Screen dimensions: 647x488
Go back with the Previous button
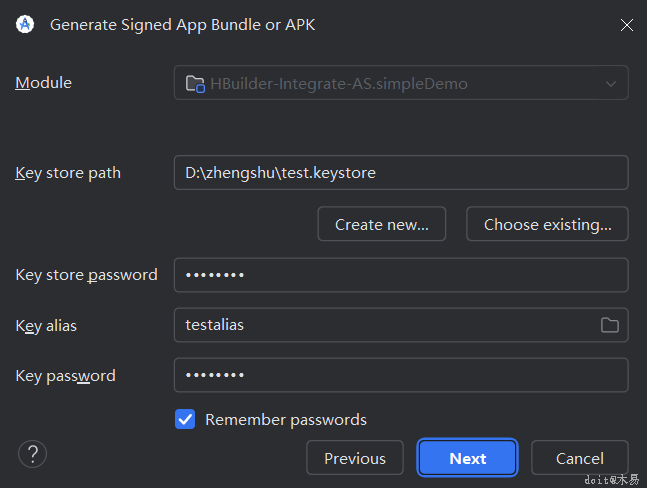(354, 459)
